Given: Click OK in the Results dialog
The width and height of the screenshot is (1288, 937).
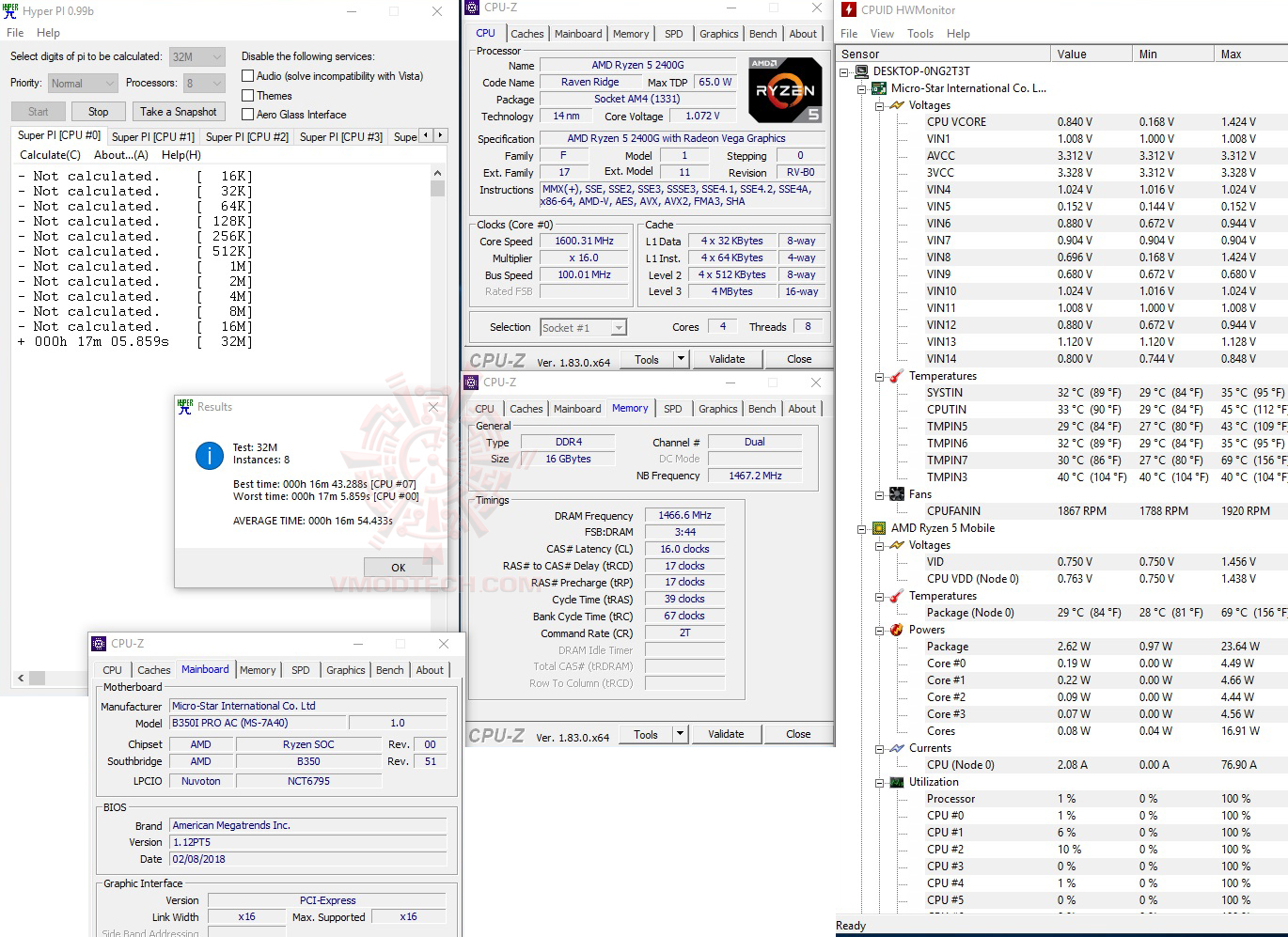Looking at the screenshot, I should click(x=398, y=568).
